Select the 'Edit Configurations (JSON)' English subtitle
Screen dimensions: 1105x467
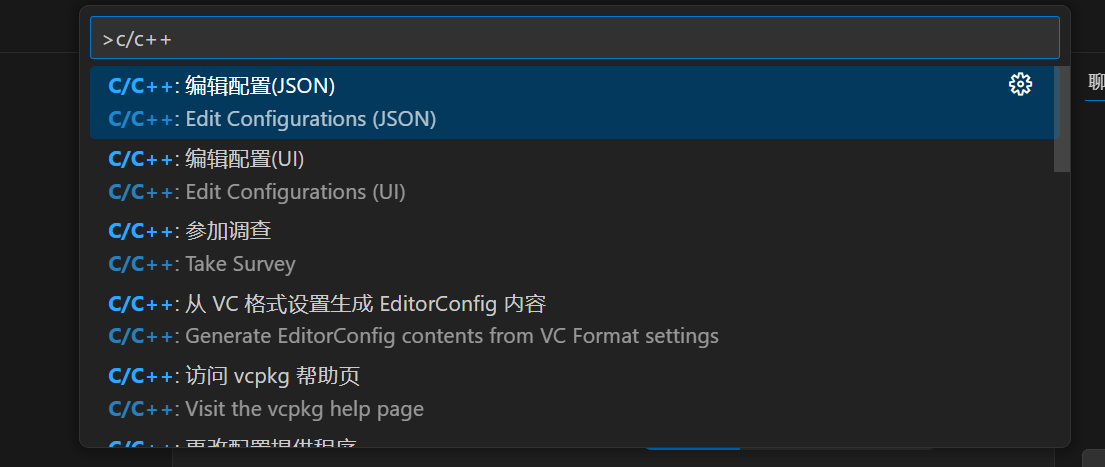click(311, 119)
